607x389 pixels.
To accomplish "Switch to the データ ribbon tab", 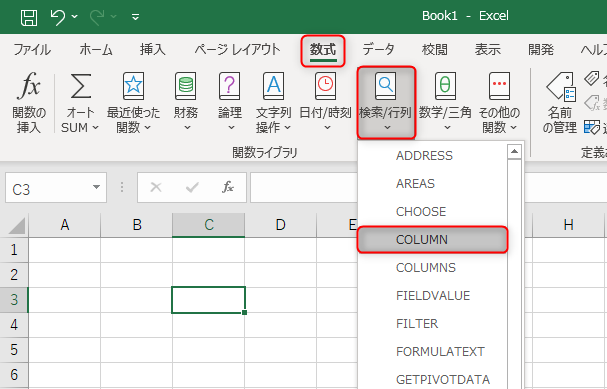I will (x=378, y=50).
